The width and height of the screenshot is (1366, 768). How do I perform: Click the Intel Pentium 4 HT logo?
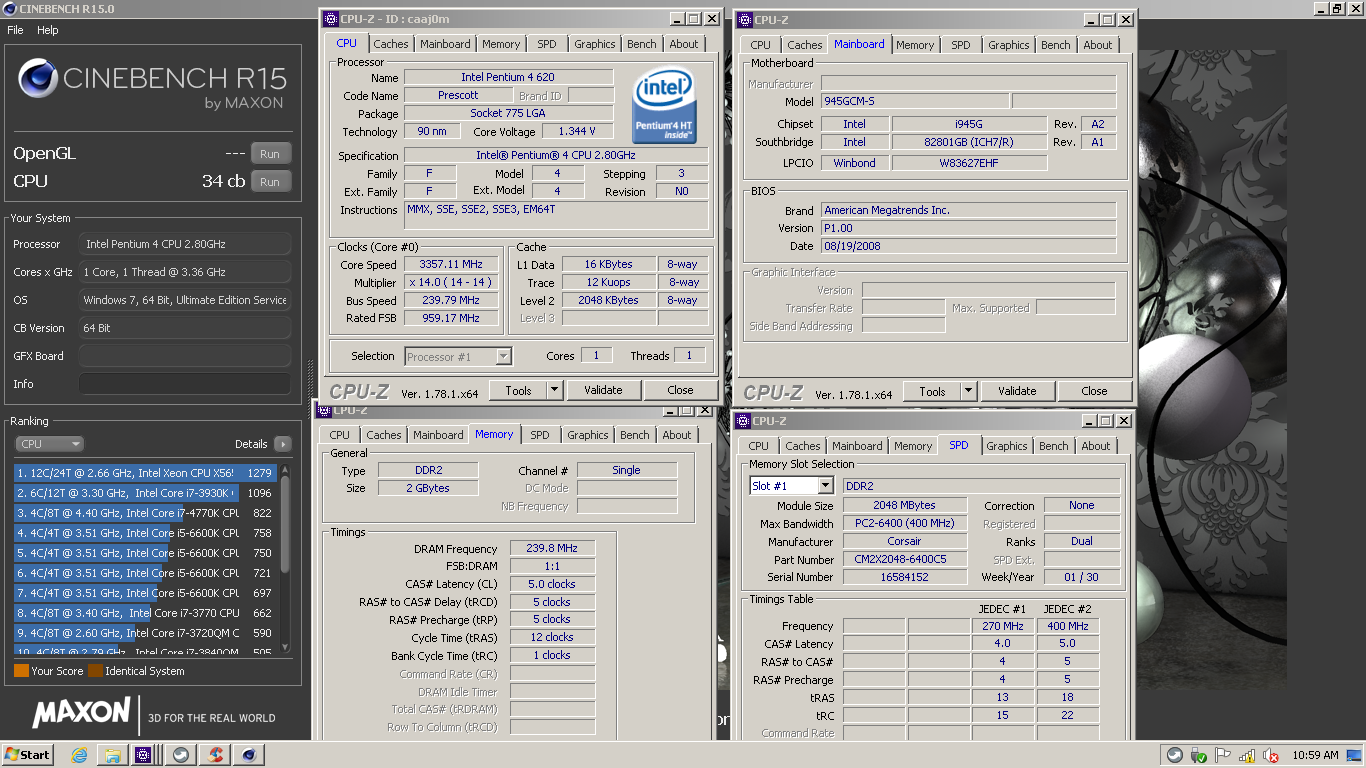[x=664, y=106]
